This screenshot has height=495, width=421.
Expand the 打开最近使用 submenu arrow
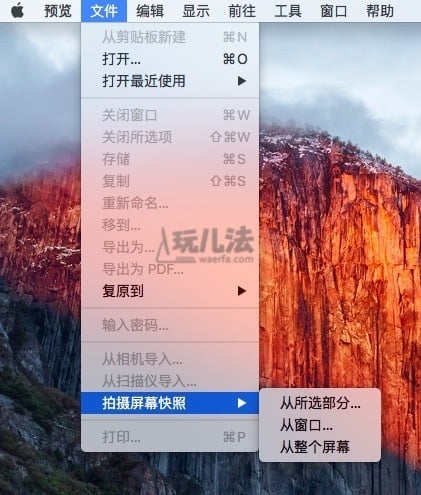tap(242, 81)
